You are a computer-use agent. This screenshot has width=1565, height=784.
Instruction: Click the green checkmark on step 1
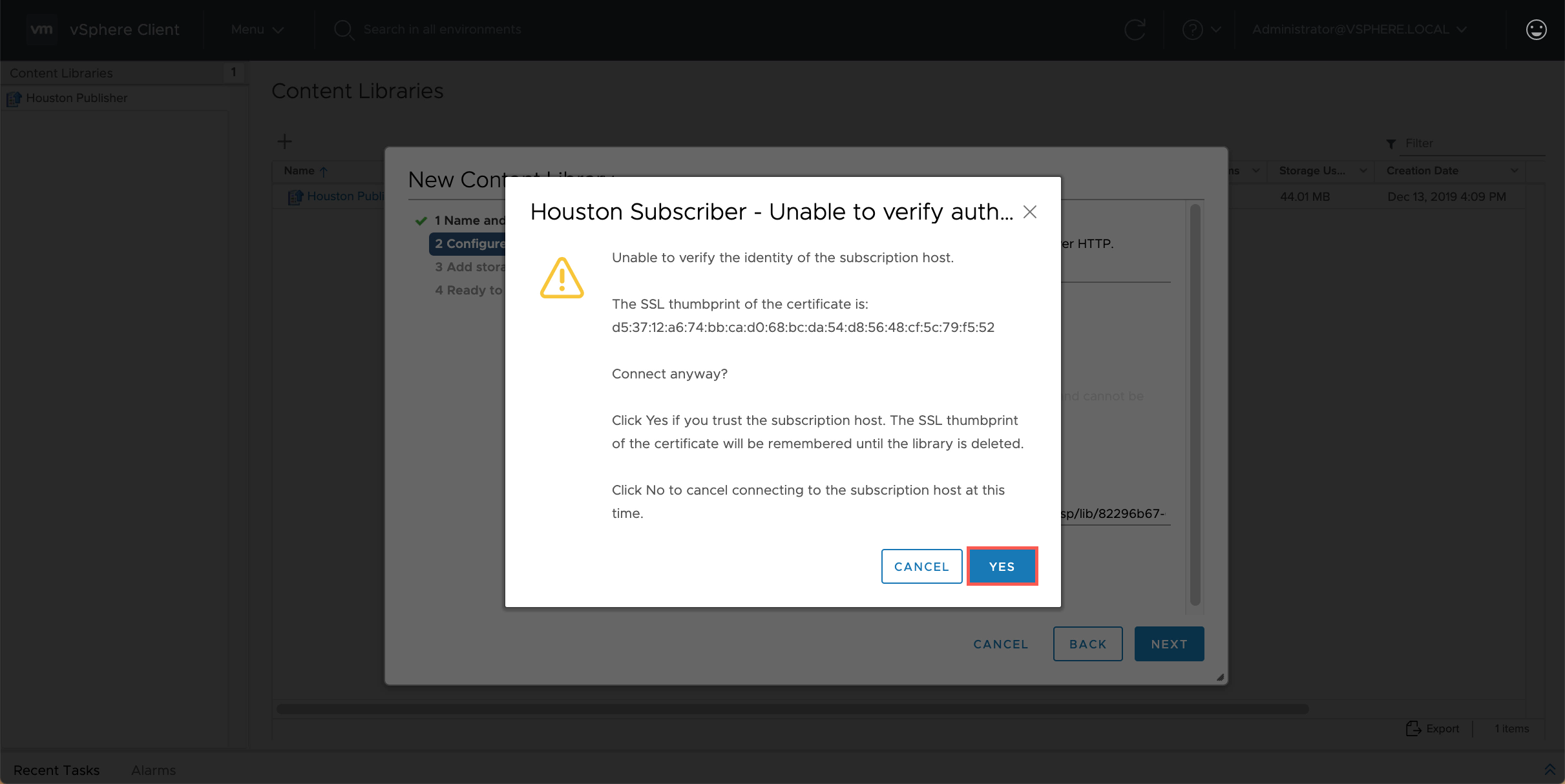pos(421,221)
